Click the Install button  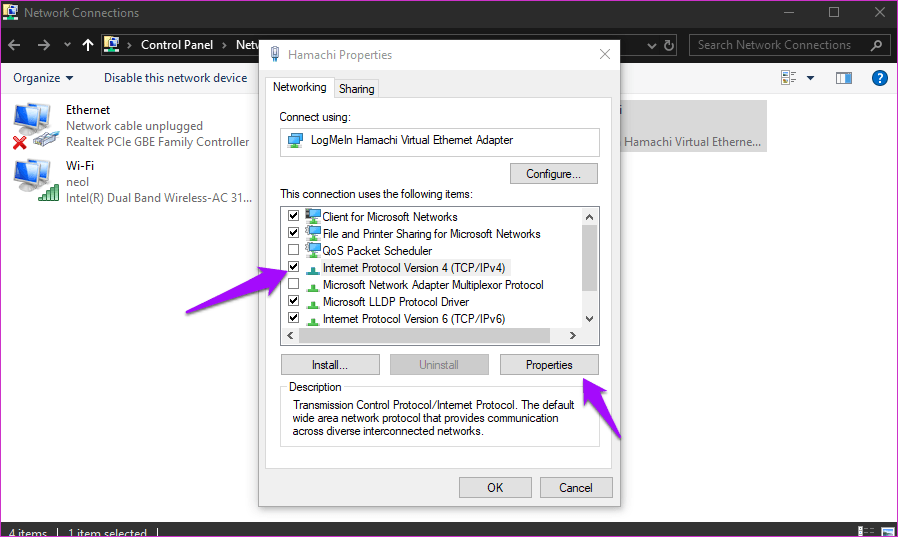(330, 365)
